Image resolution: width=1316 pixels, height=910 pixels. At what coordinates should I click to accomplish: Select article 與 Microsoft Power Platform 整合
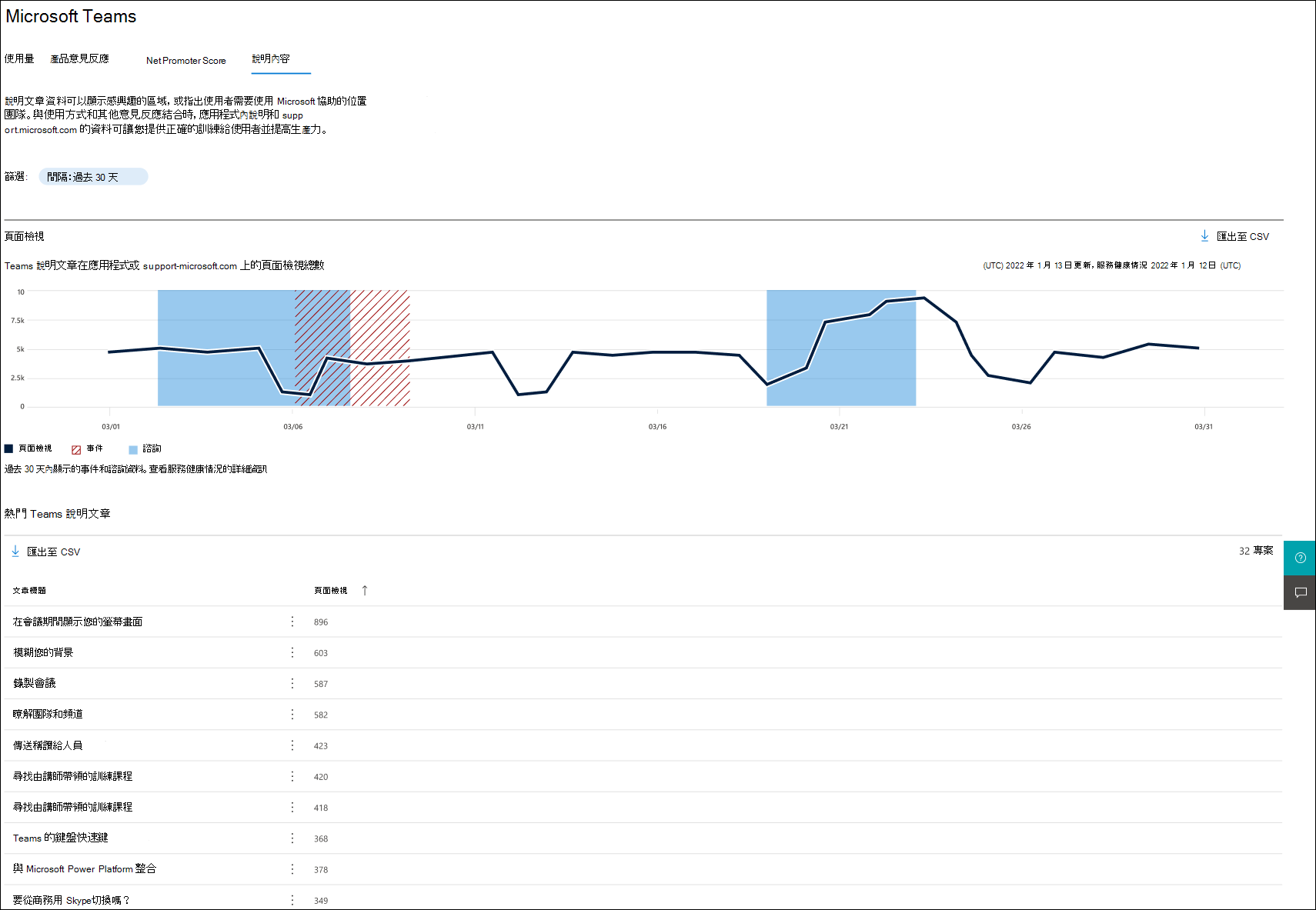85,868
